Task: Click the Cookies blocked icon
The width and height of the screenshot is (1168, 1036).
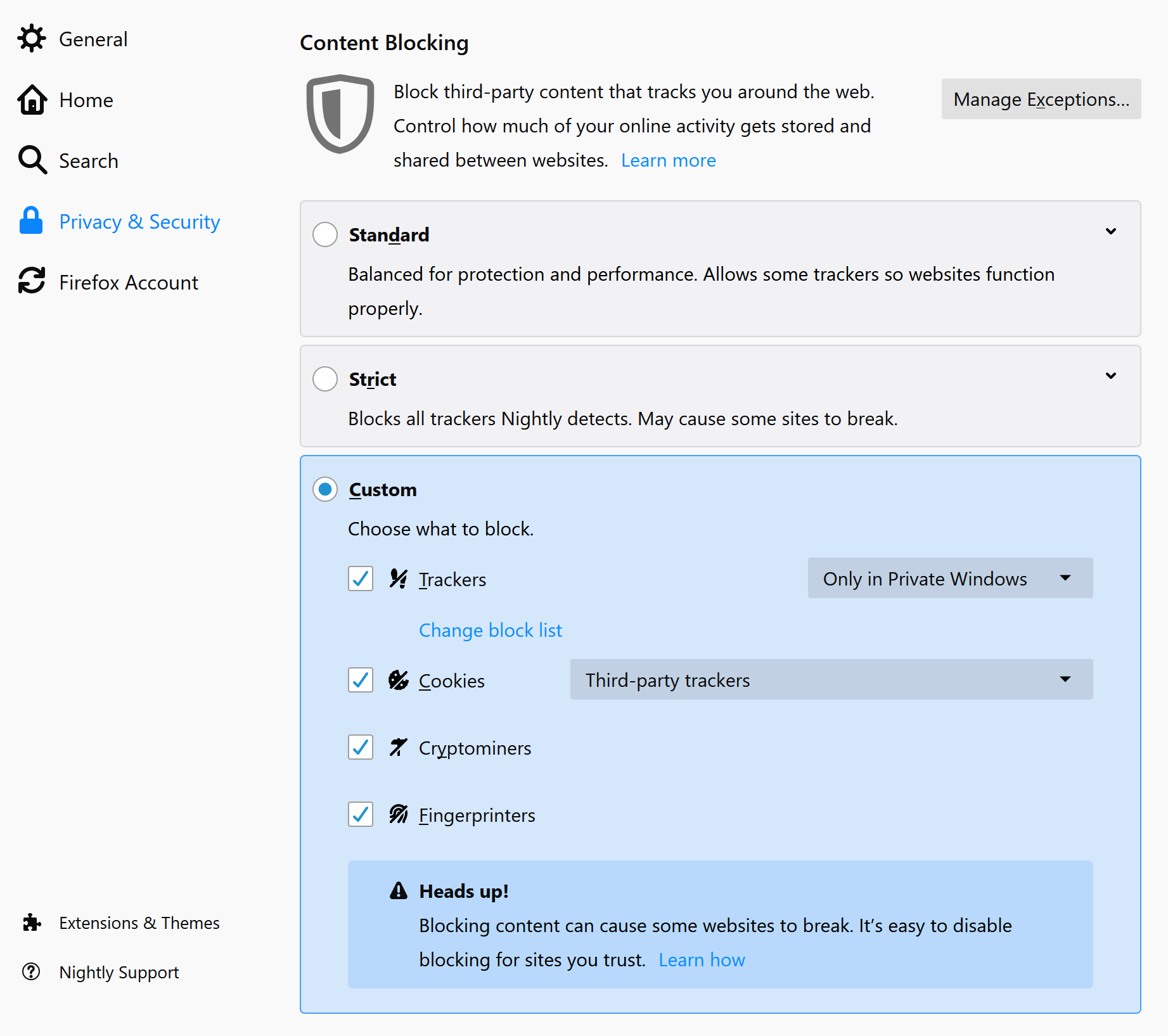Action: [399, 680]
